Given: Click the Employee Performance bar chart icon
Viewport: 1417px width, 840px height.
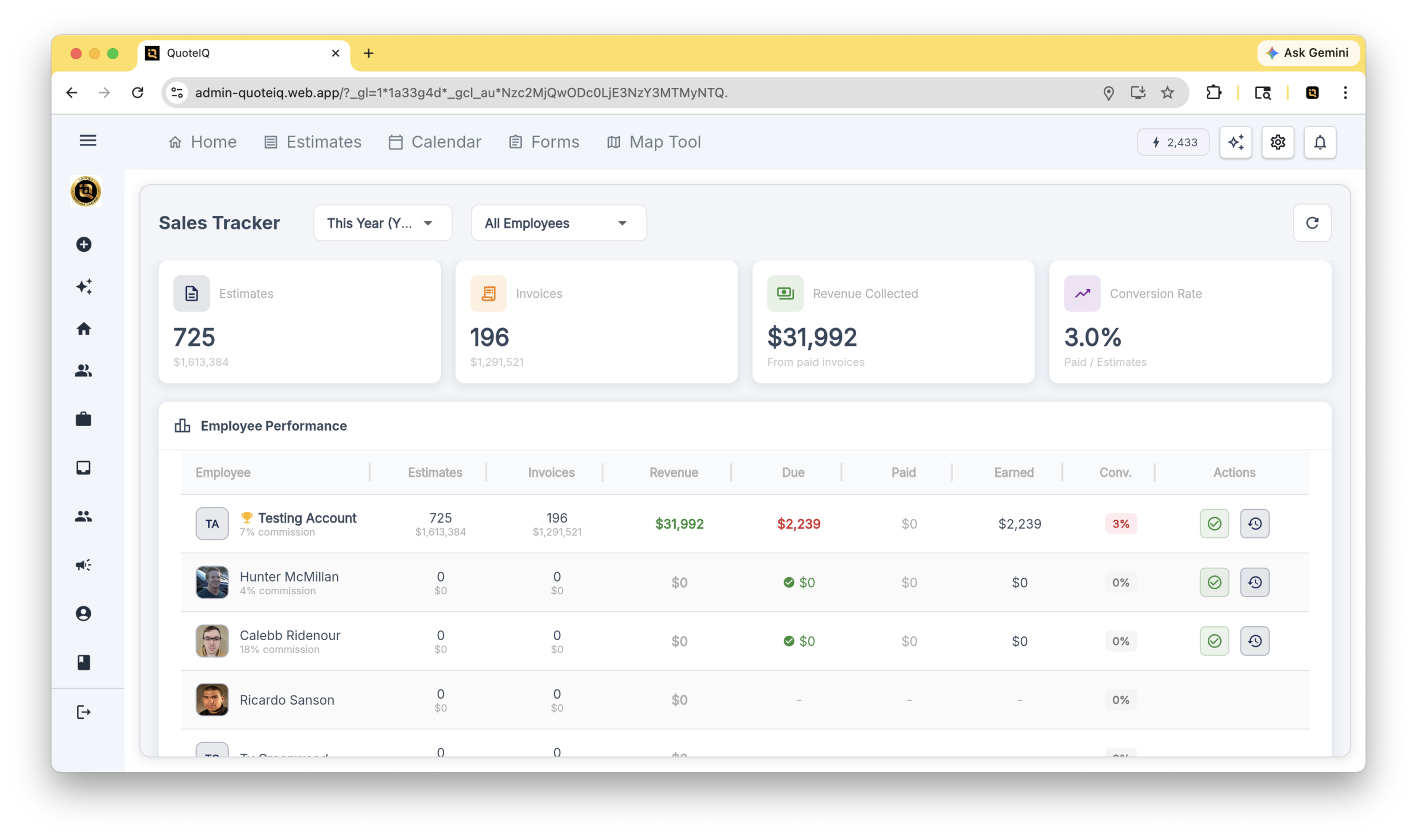Looking at the screenshot, I should coord(182,426).
